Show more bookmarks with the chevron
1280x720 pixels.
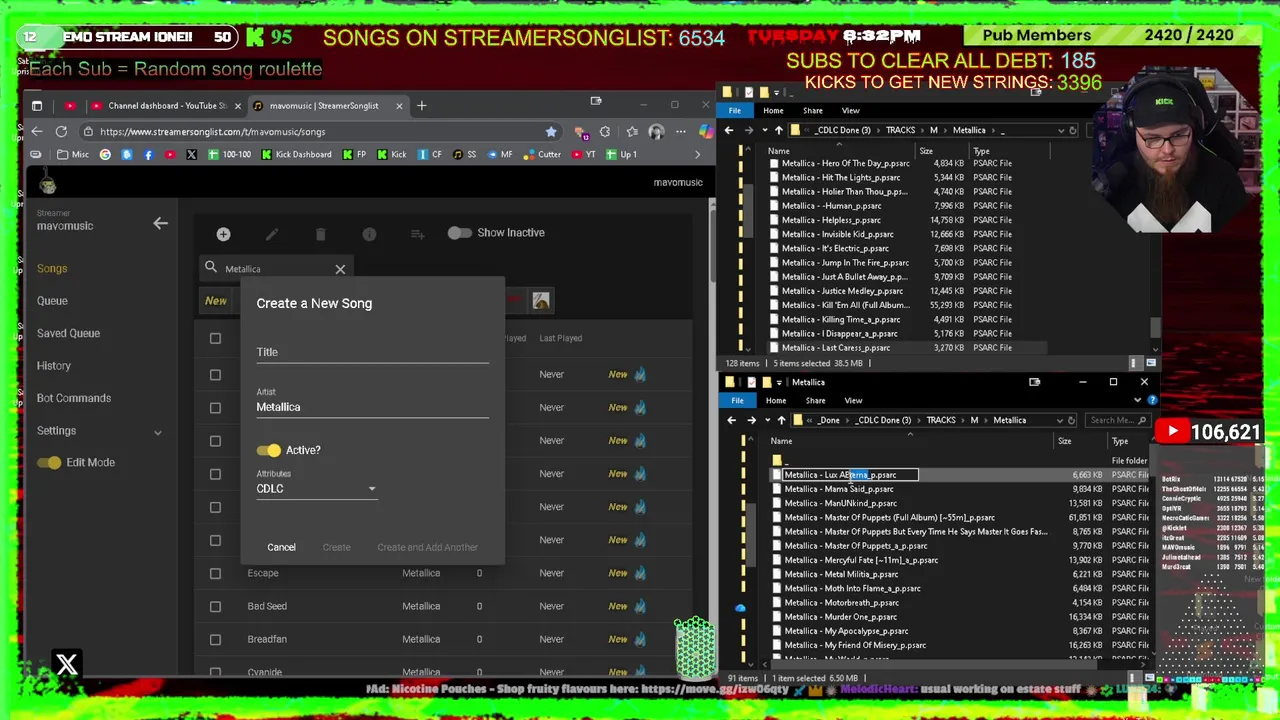click(697, 154)
